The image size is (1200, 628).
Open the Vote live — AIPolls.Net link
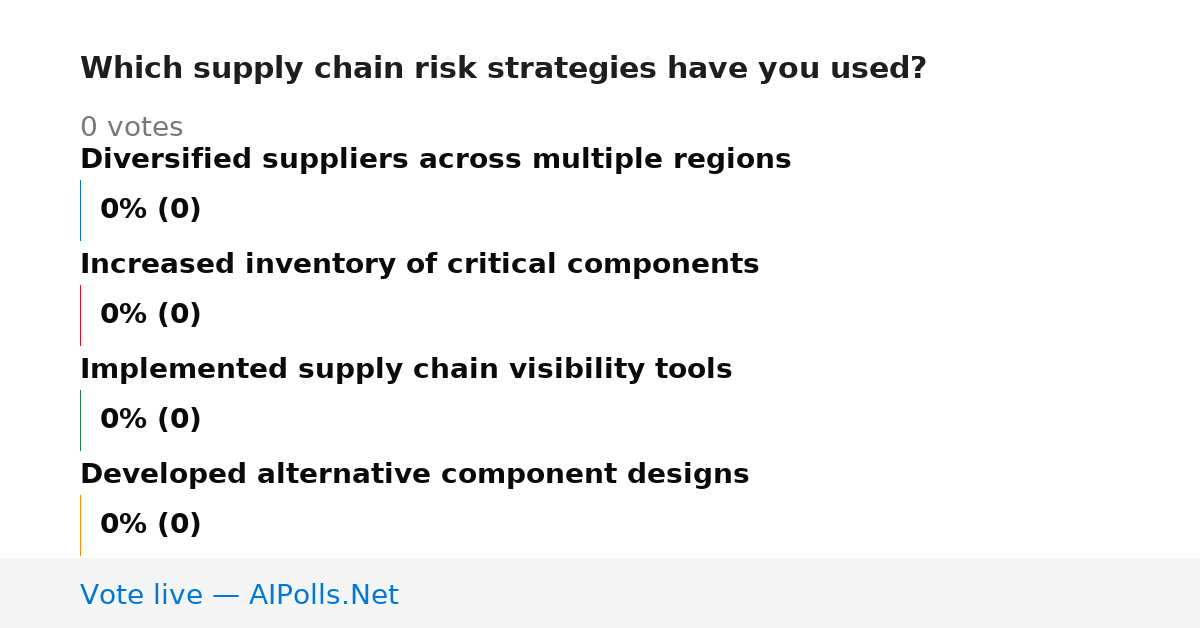pyautogui.click(x=239, y=596)
